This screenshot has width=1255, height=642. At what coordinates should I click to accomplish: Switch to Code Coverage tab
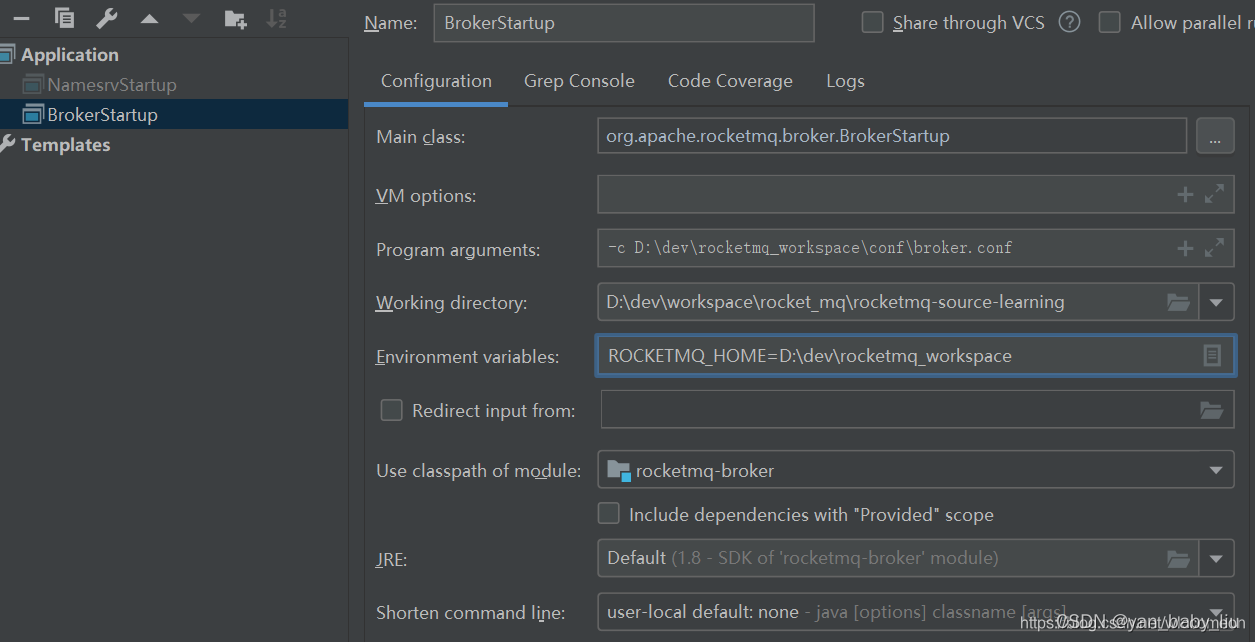(730, 81)
